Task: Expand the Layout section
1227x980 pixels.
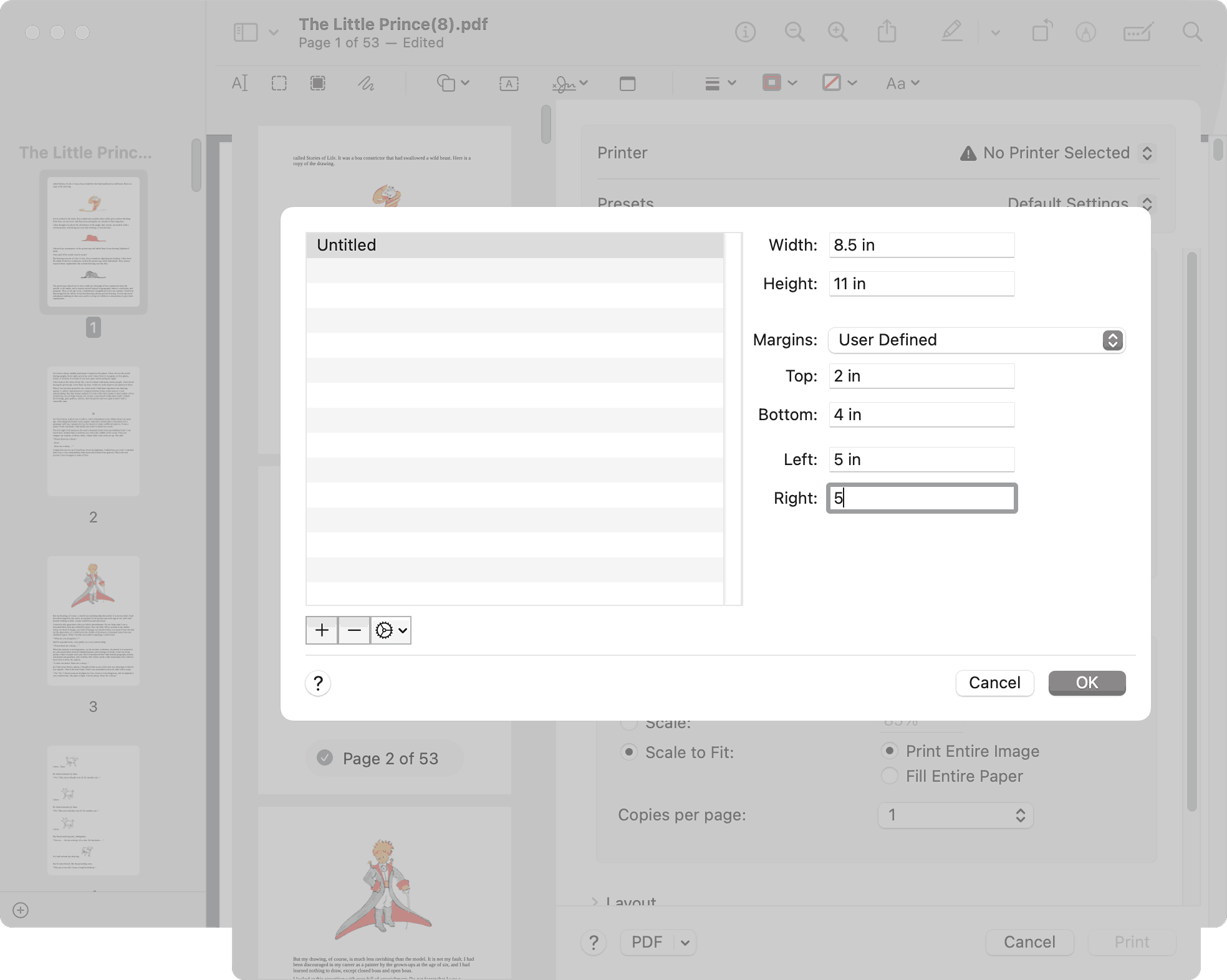Action: 594,901
